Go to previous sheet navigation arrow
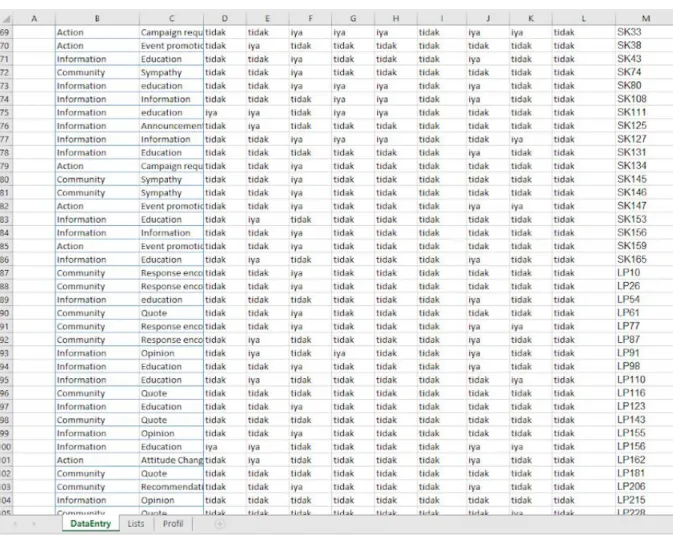The width and height of the screenshot is (673, 535). pos(15,524)
